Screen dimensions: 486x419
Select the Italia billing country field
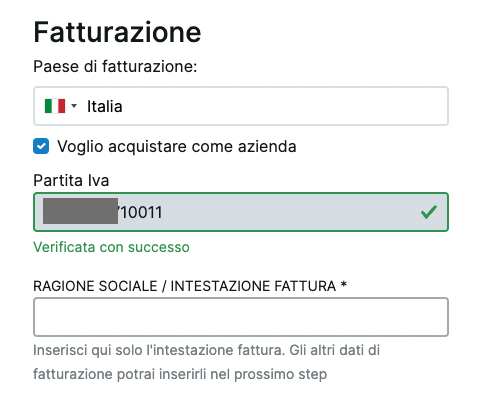pos(241,106)
